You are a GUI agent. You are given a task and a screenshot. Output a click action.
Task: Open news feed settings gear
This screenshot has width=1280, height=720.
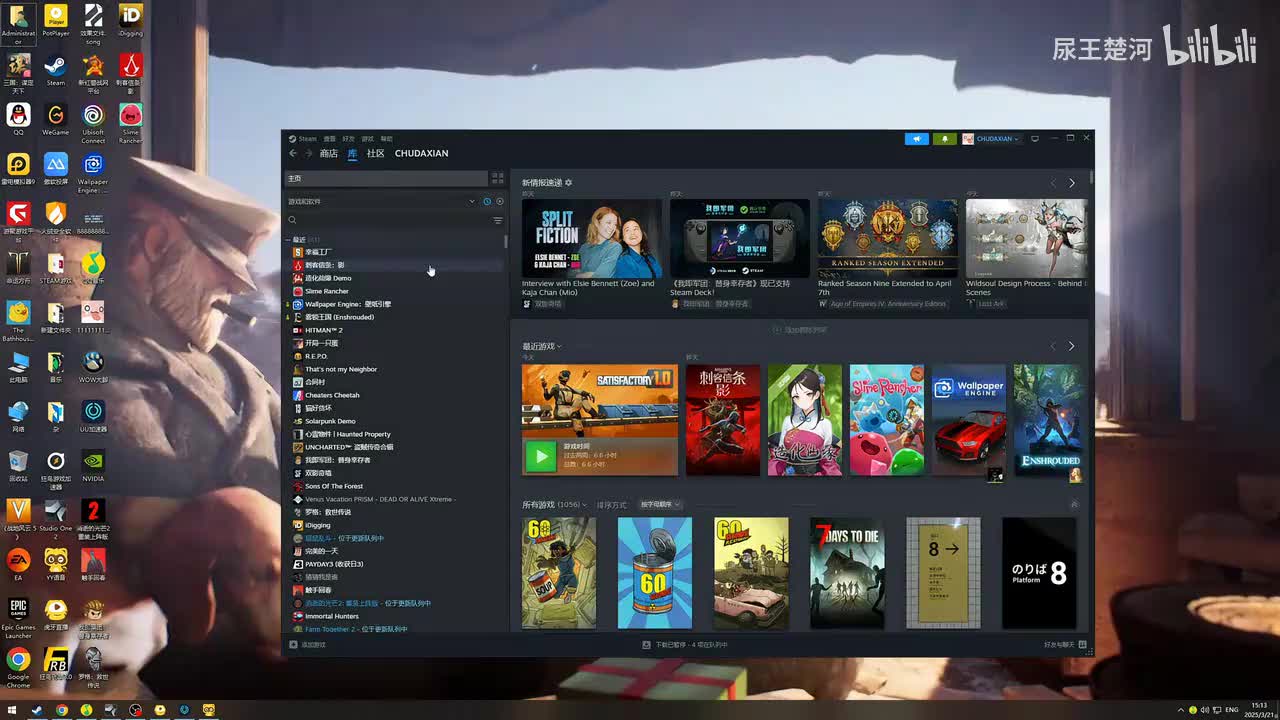pyautogui.click(x=568, y=183)
